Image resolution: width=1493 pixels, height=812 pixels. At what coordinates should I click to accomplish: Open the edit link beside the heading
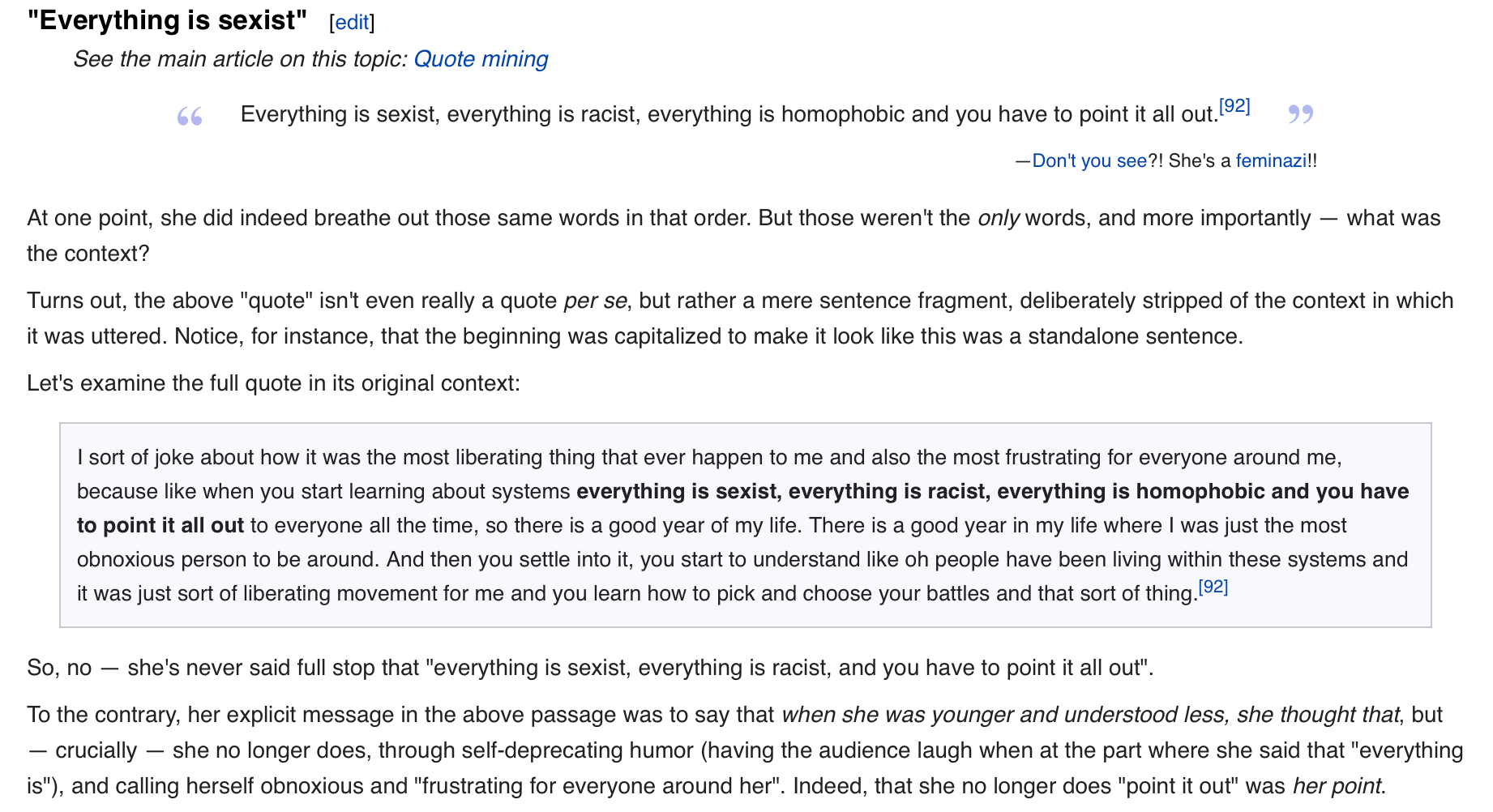tap(352, 22)
